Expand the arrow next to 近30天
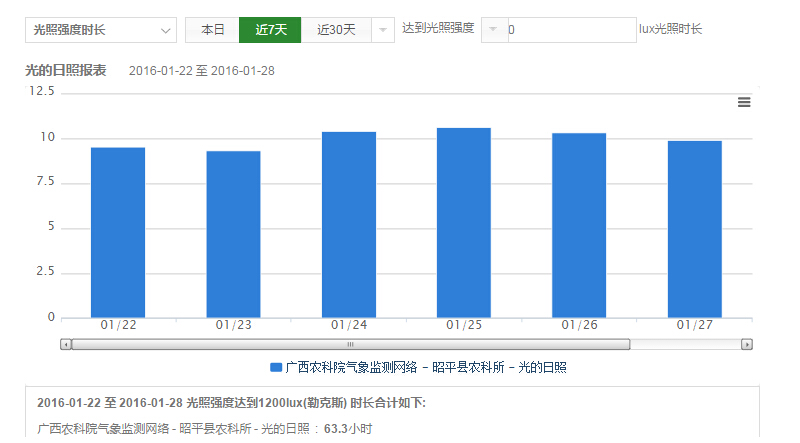Screen dimensions: 800x443 tap(383, 30)
